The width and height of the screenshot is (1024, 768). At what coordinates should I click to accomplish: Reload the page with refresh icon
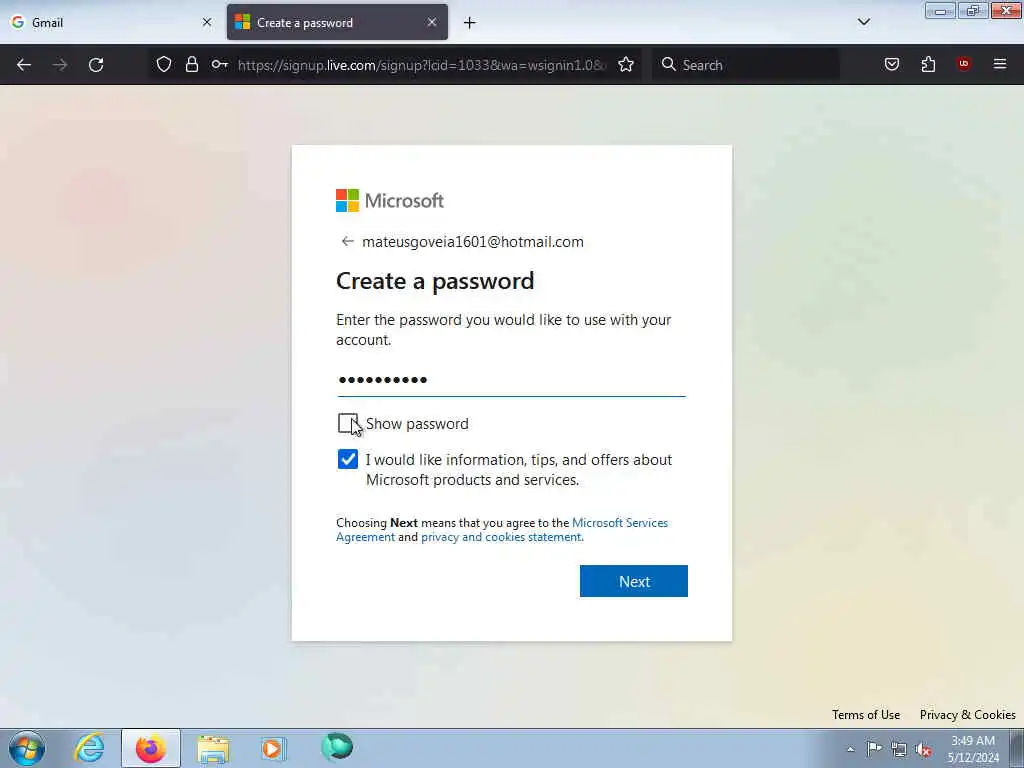(x=96, y=65)
